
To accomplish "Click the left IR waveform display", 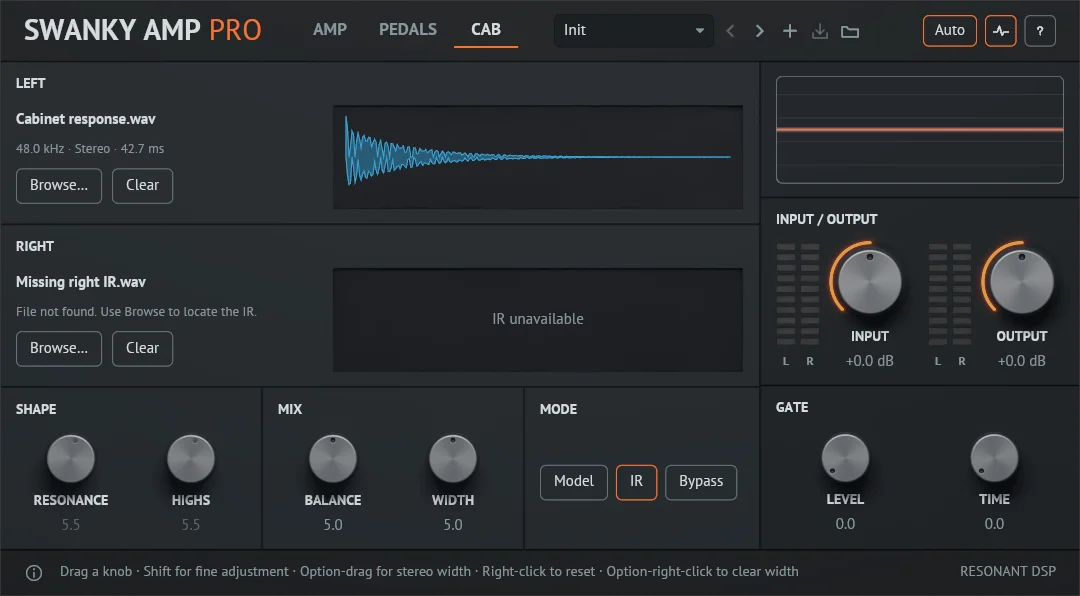I will click(538, 157).
